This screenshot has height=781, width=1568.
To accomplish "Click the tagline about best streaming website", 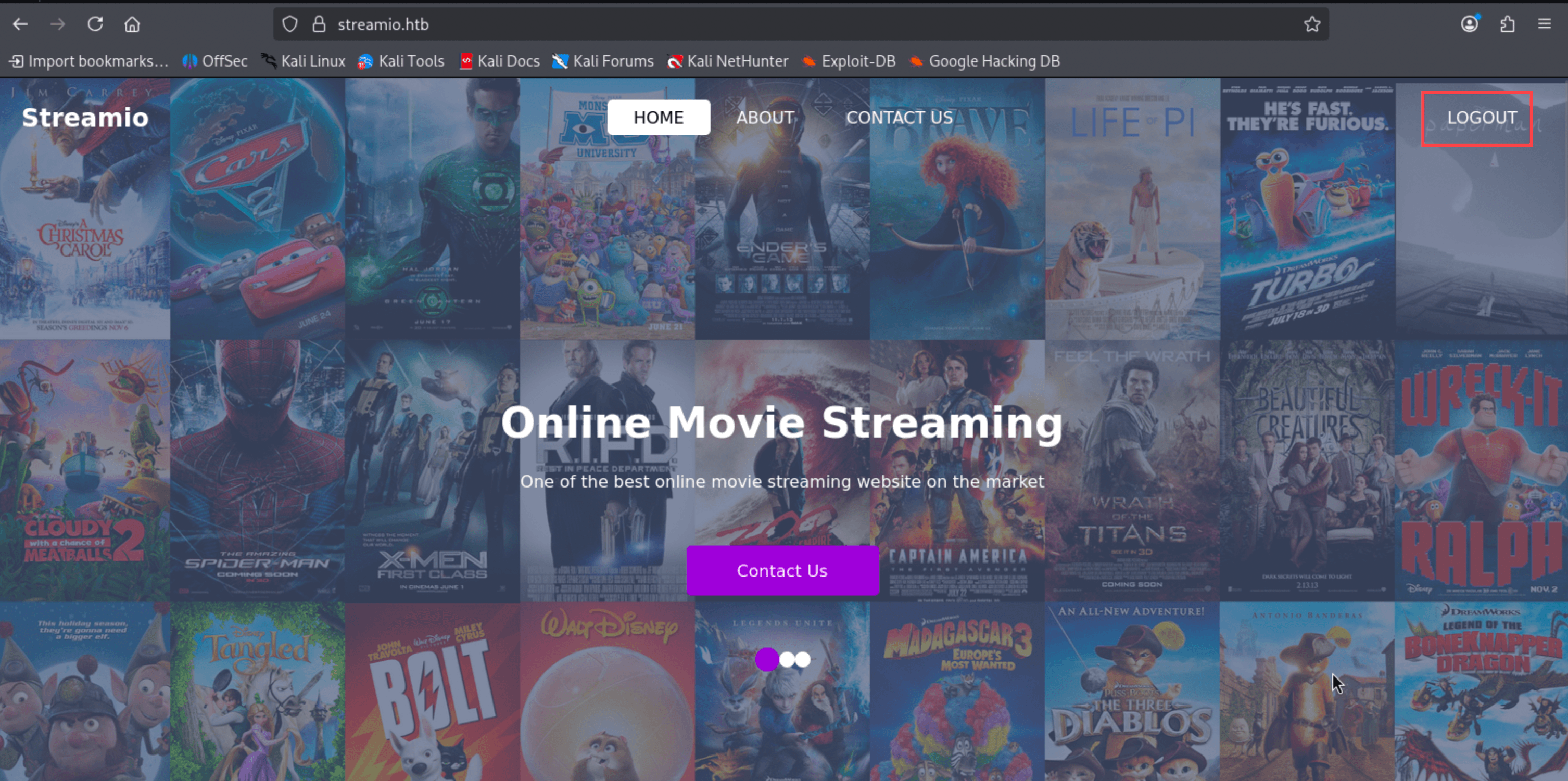I will point(782,482).
